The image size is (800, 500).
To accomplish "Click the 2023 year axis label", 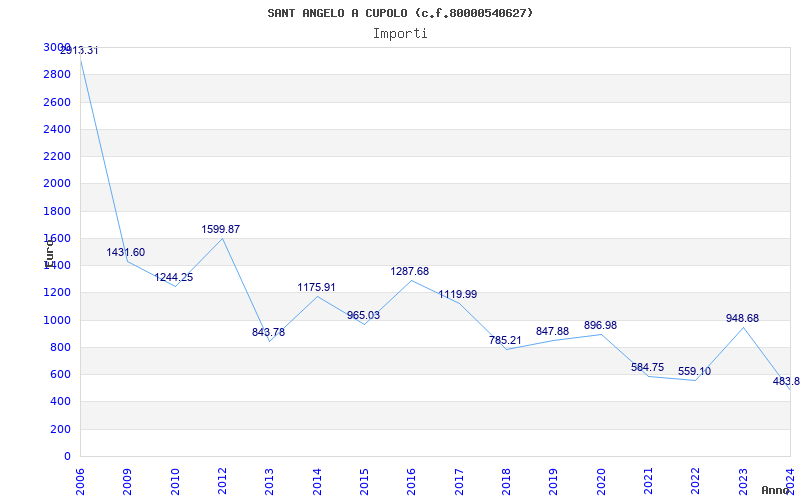I will (x=743, y=482).
